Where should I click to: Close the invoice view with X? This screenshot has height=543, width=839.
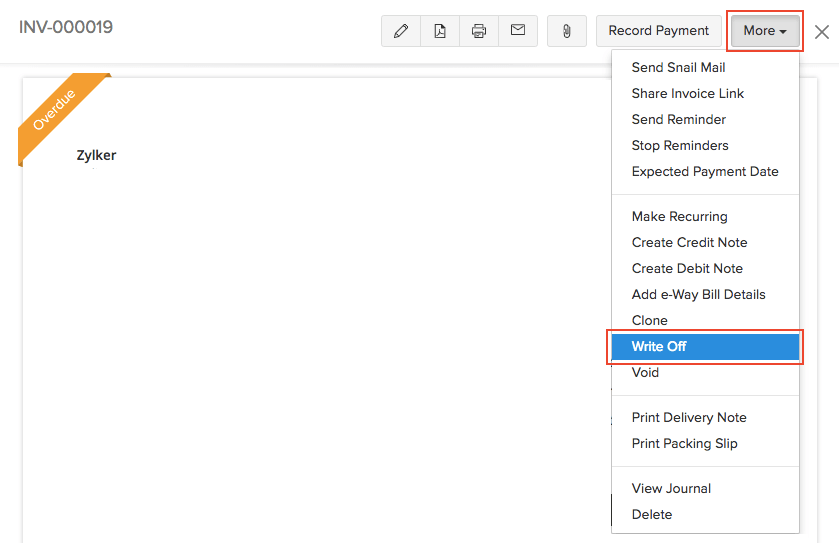tap(822, 32)
